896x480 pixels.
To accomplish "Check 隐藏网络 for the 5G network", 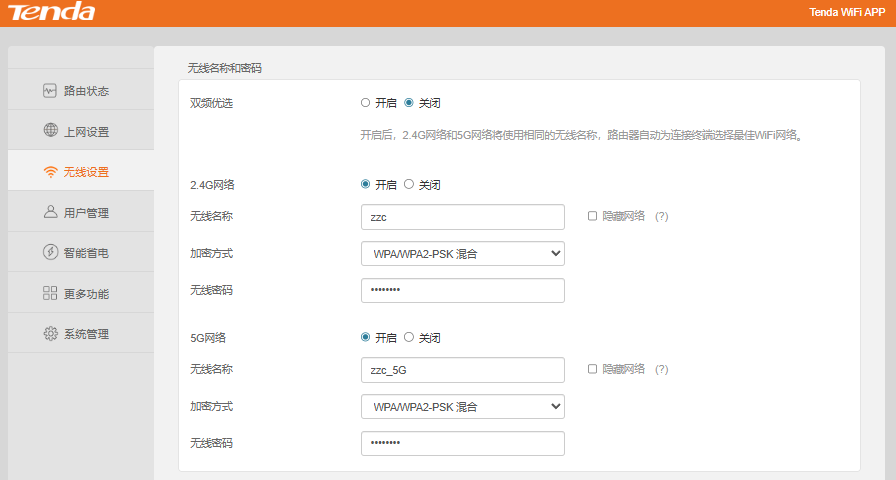I will [593, 369].
